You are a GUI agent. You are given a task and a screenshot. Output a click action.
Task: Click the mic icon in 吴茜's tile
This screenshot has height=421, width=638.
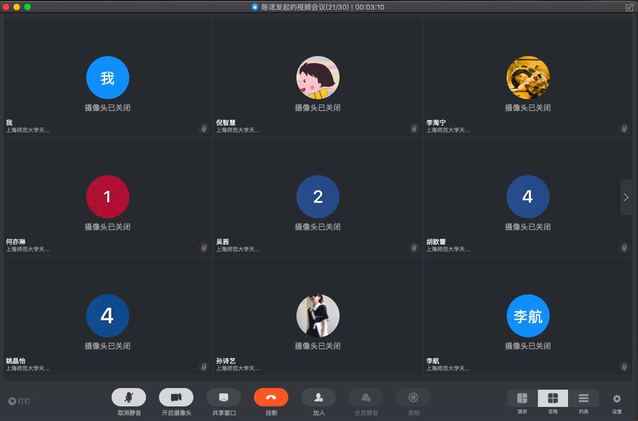coord(413,245)
